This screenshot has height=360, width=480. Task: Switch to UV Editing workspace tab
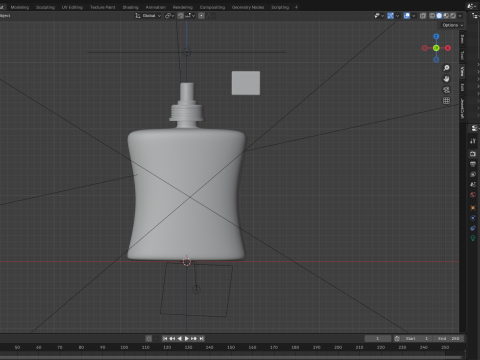tap(72, 7)
